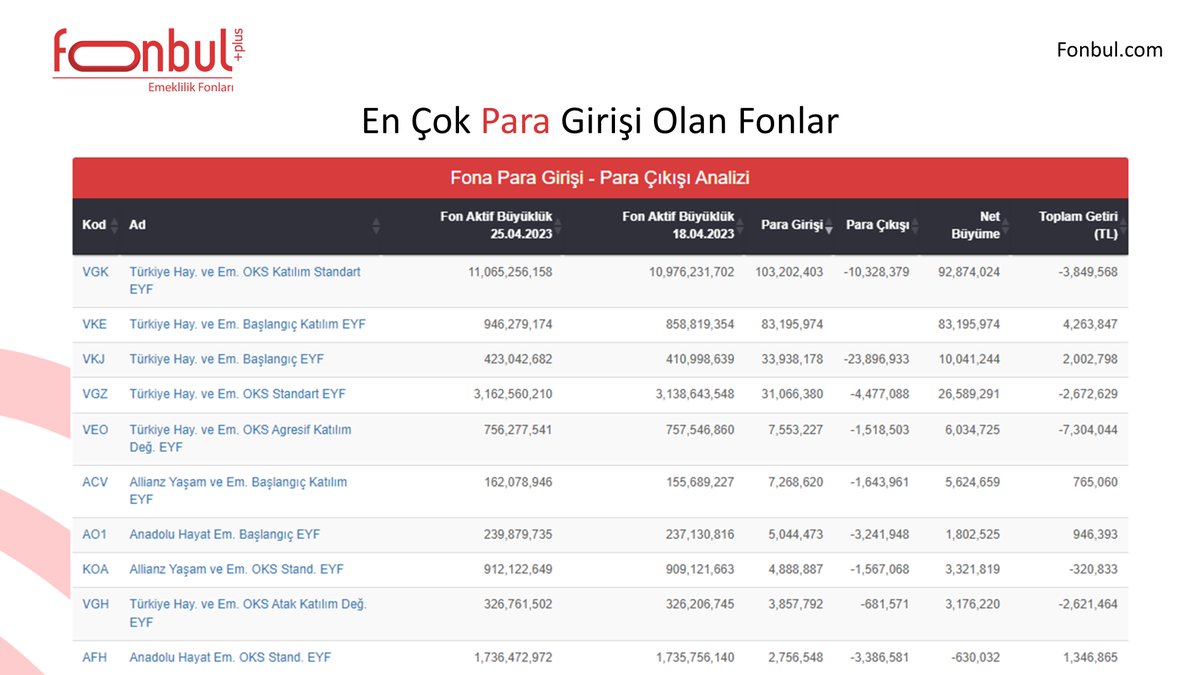Screen dimensions: 1200x675
Task: Open the KOA fund code link
Action: tap(95, 570)
